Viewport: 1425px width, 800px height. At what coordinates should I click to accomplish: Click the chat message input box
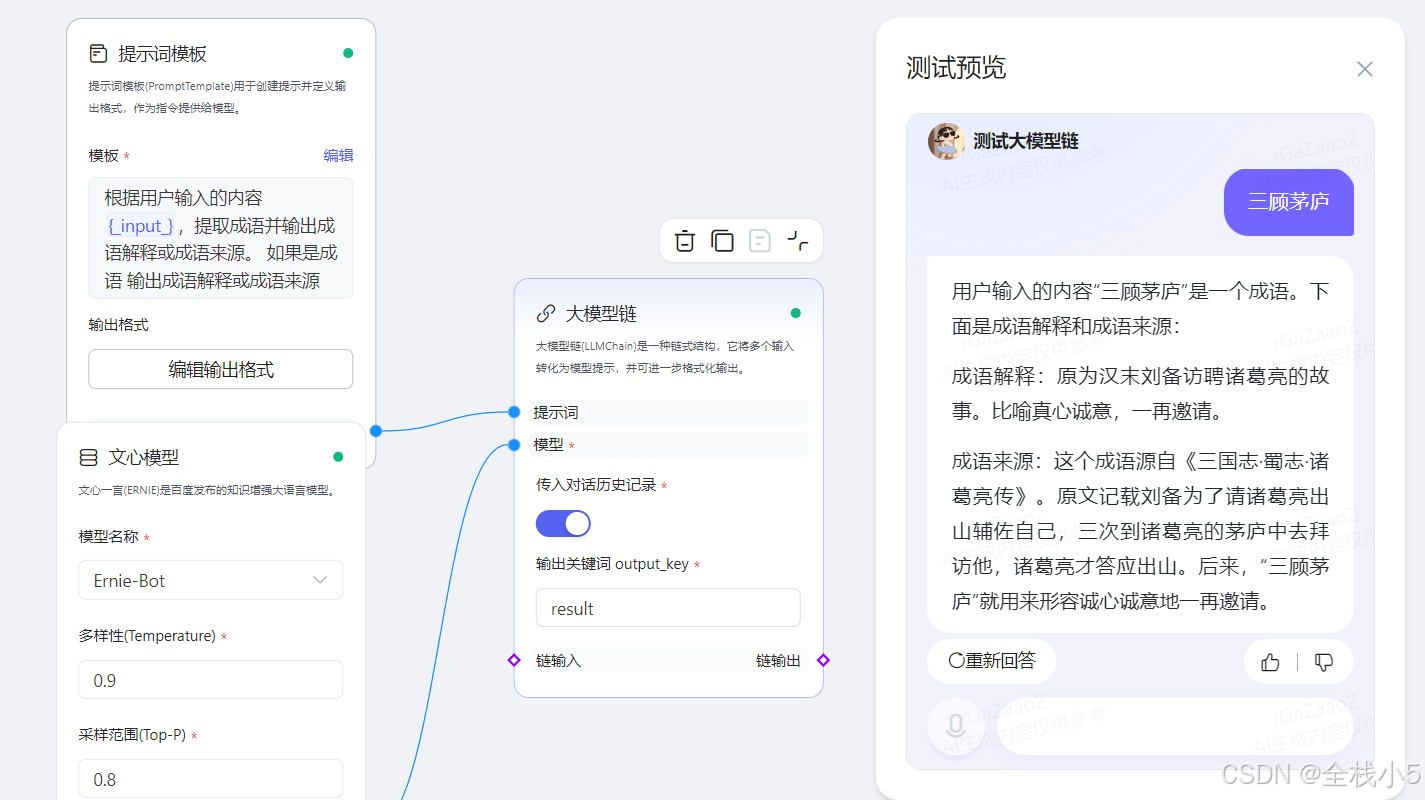pos(1175,726)
